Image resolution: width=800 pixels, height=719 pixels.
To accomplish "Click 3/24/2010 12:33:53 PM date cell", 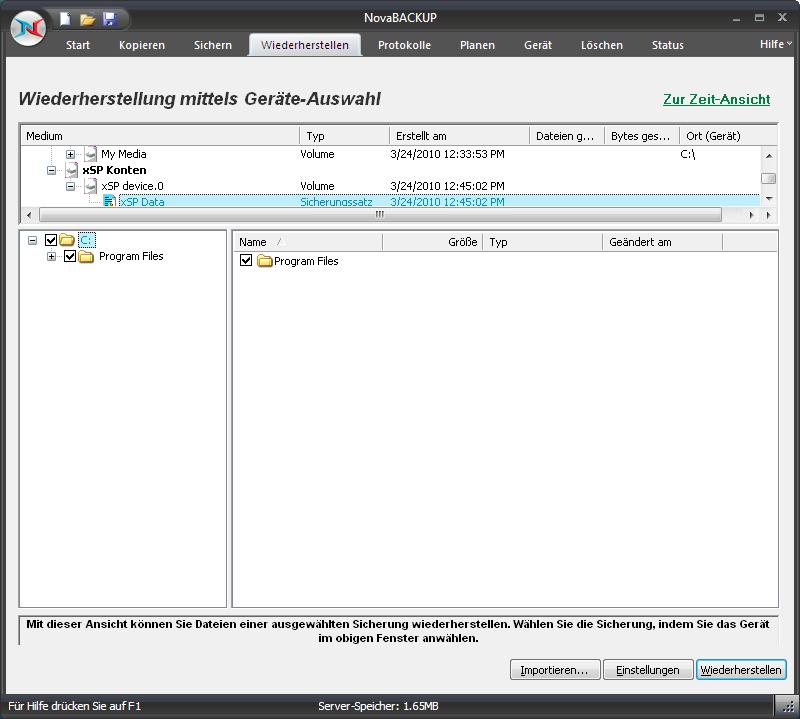I will tap(447, 154).
